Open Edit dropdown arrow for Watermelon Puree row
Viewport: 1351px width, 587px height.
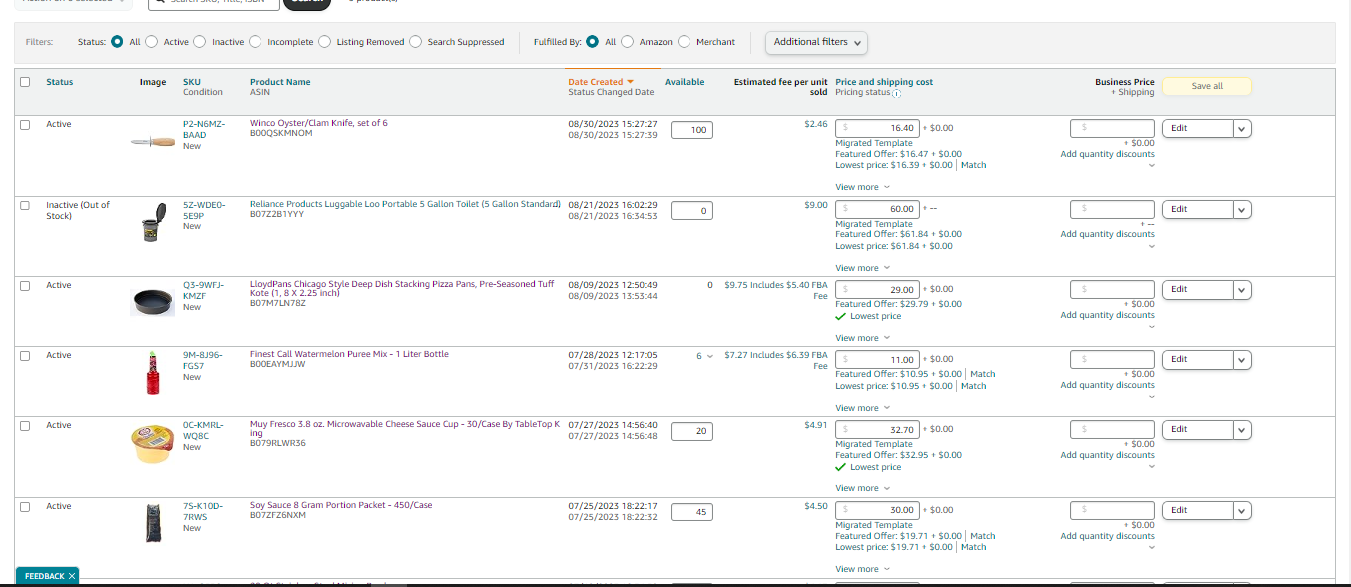click(1242, 359)
